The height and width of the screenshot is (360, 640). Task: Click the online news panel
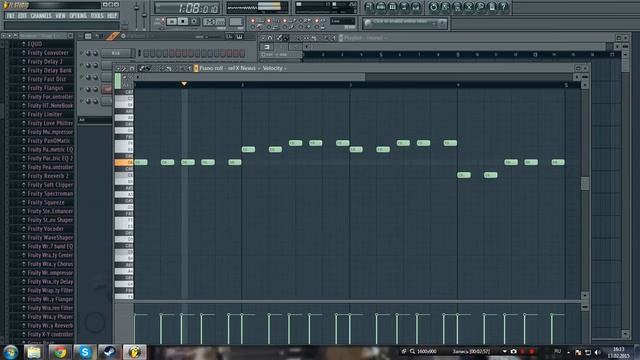click(x=405, y=23)
